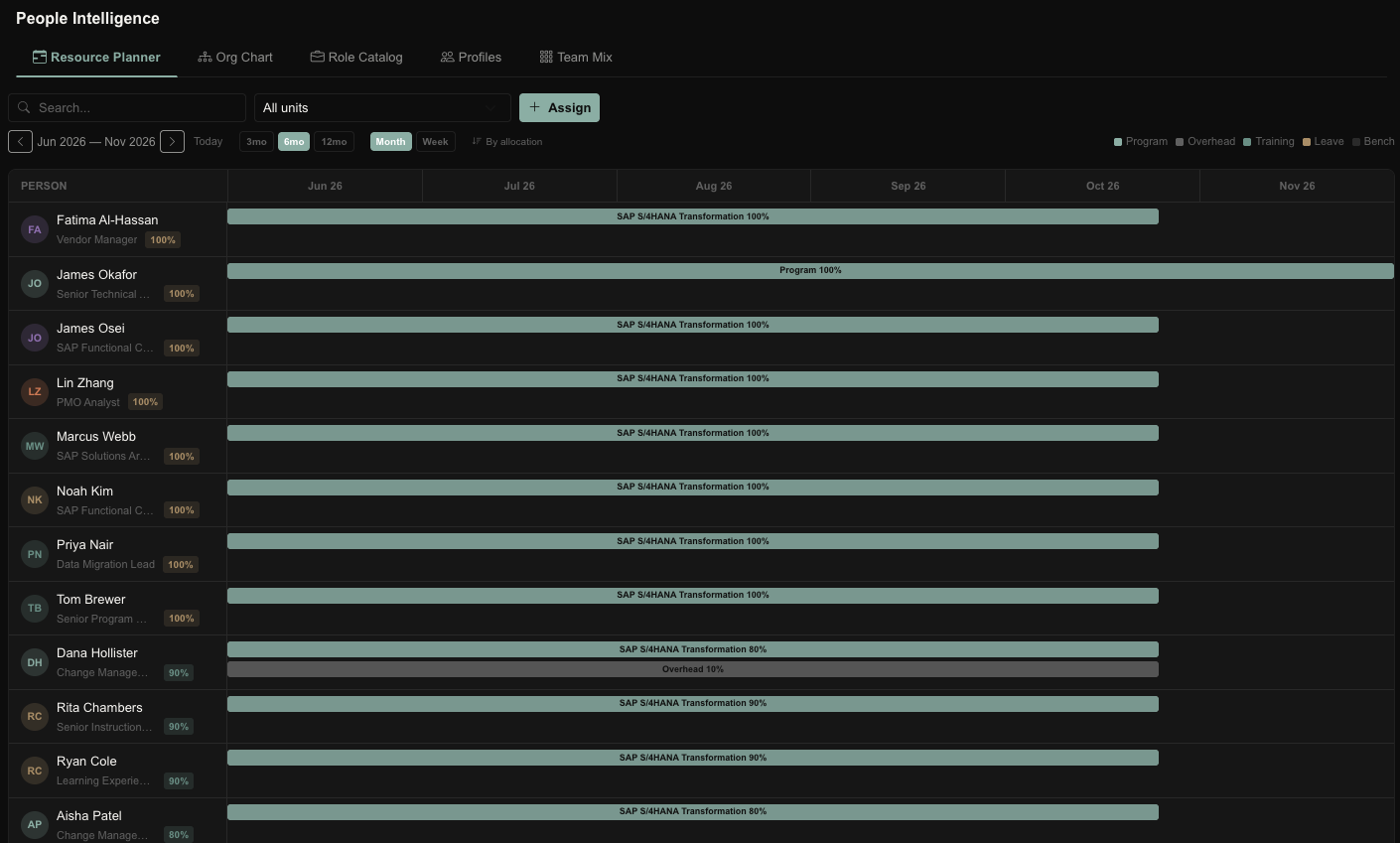Viewport: 1400px width, 843px height.
Task: Select the 12mo range
Action: [x=334, y=142]
